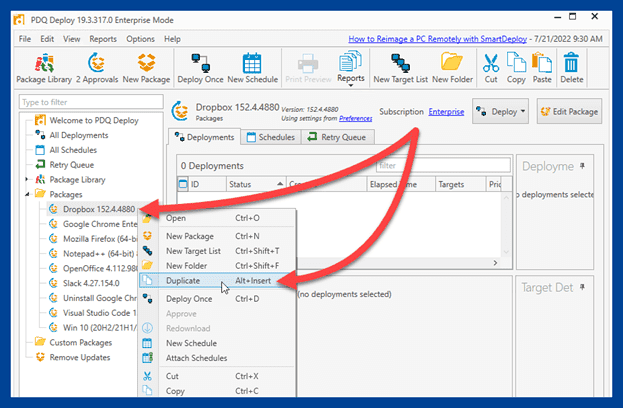Select the Google Chrome Enterprise package
623x408 pixels.
pos(93,224)
